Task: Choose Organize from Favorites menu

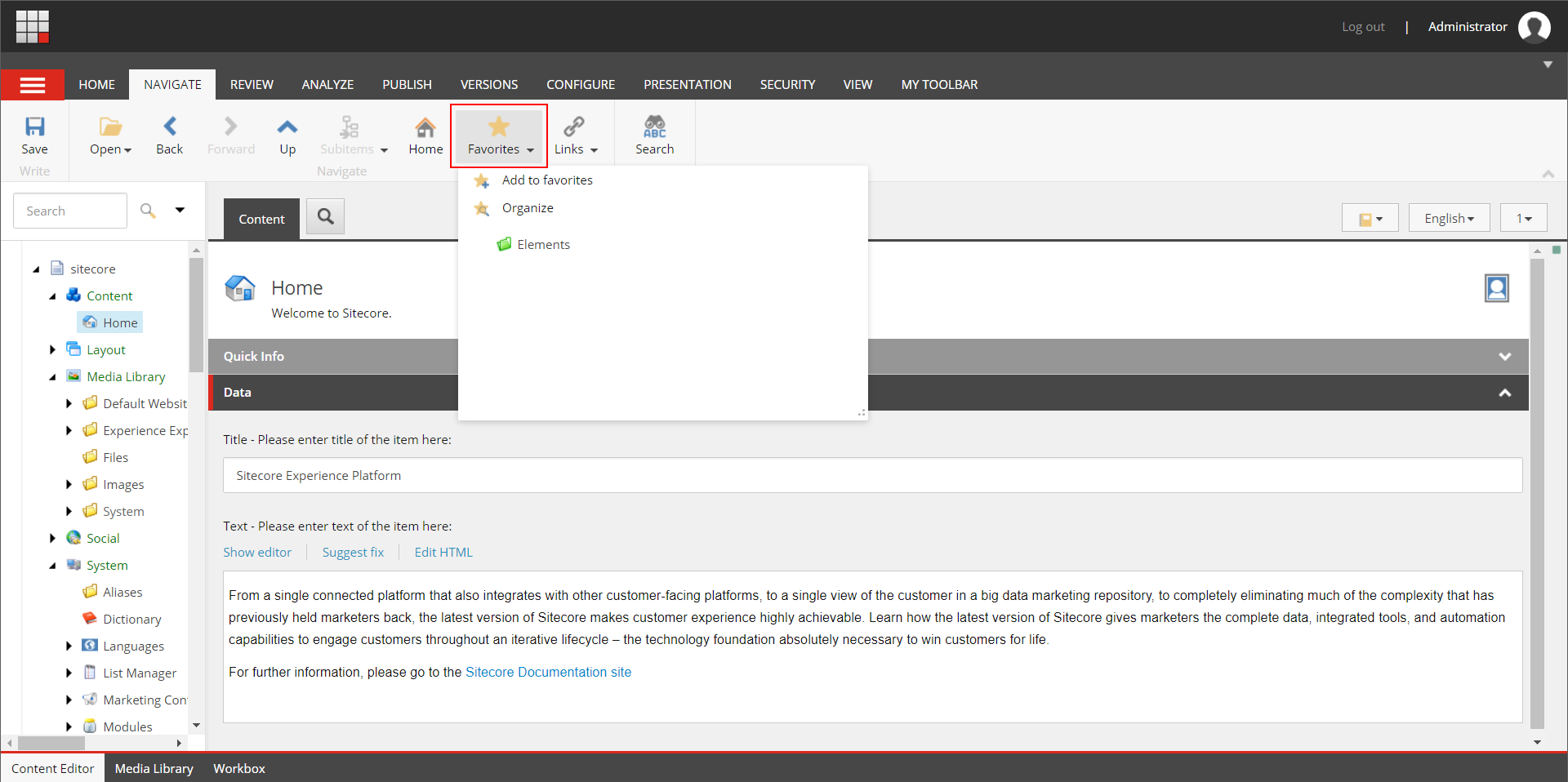Action: [x=528, y=208]
